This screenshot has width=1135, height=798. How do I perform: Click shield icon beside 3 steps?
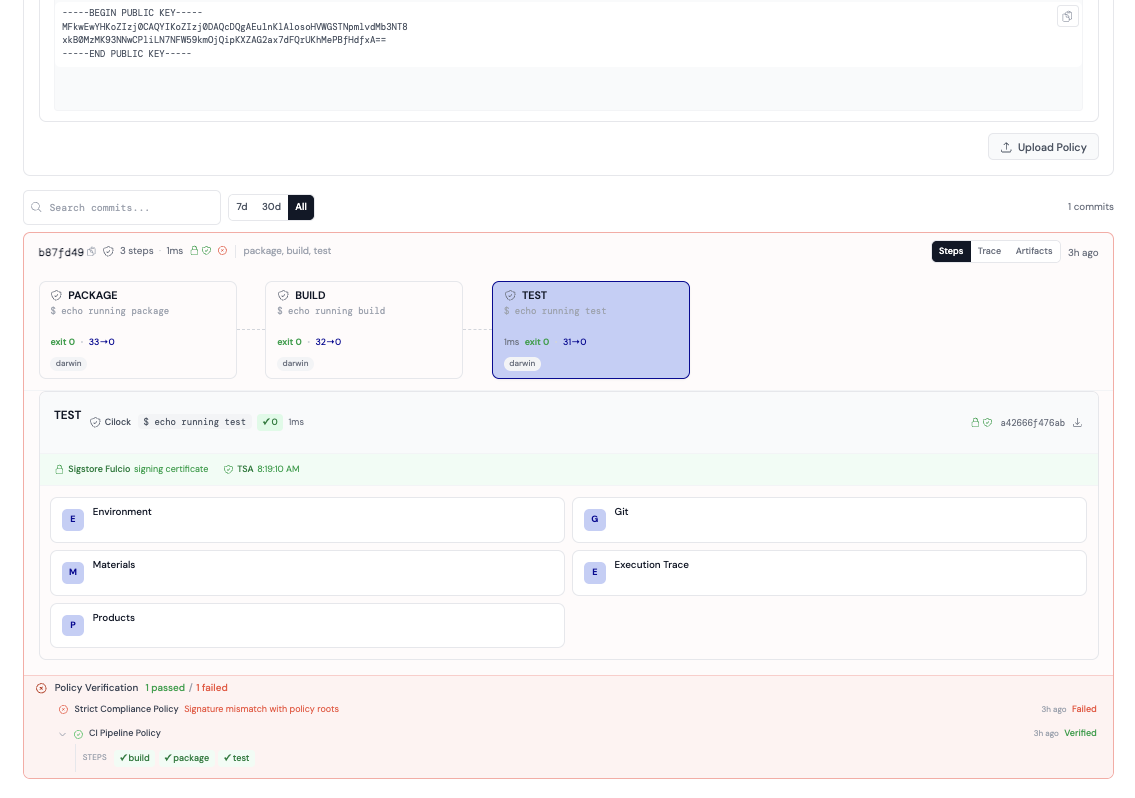(108, 251)
